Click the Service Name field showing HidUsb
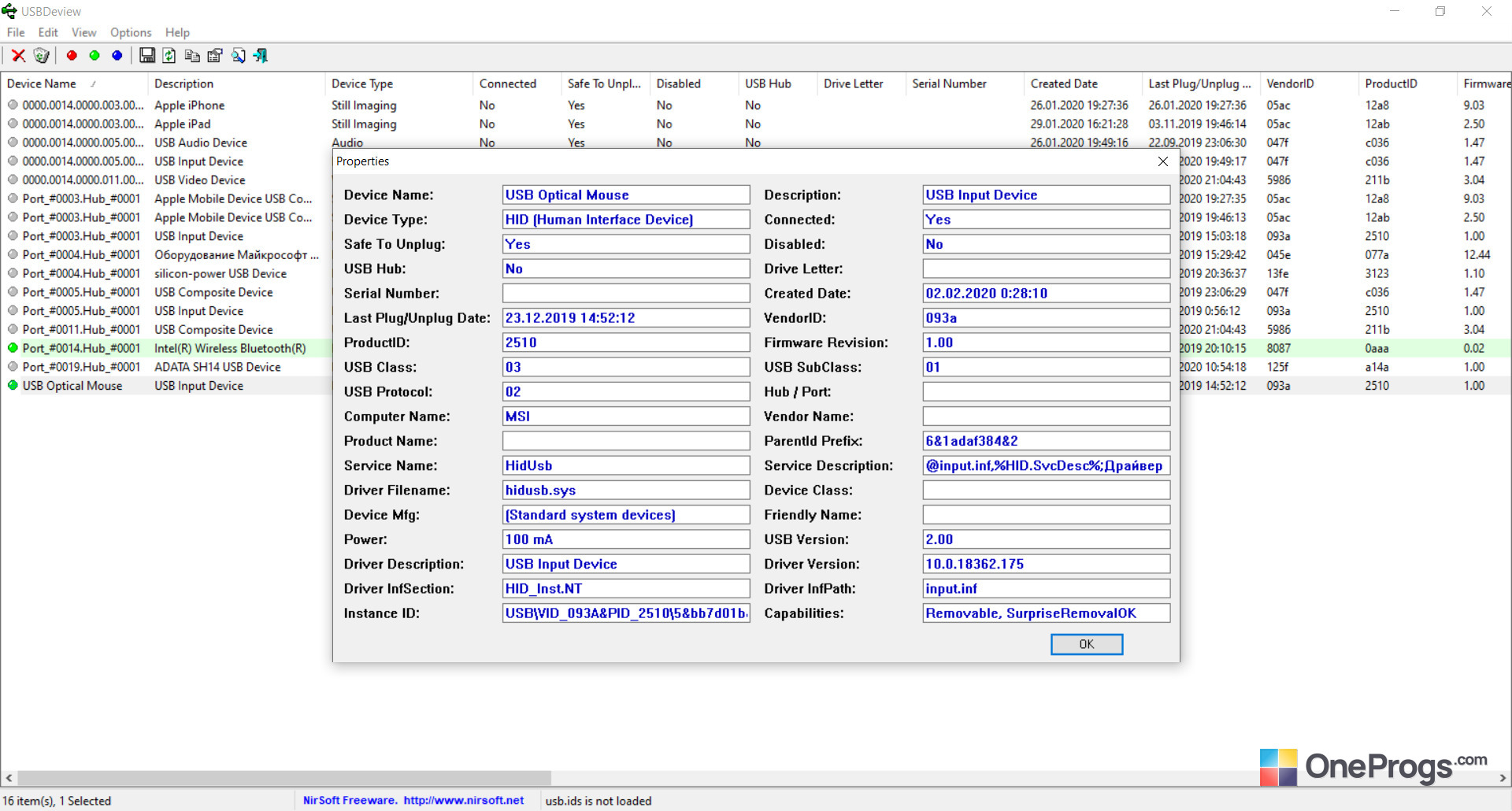The image size is (1512, 811). 626,466
